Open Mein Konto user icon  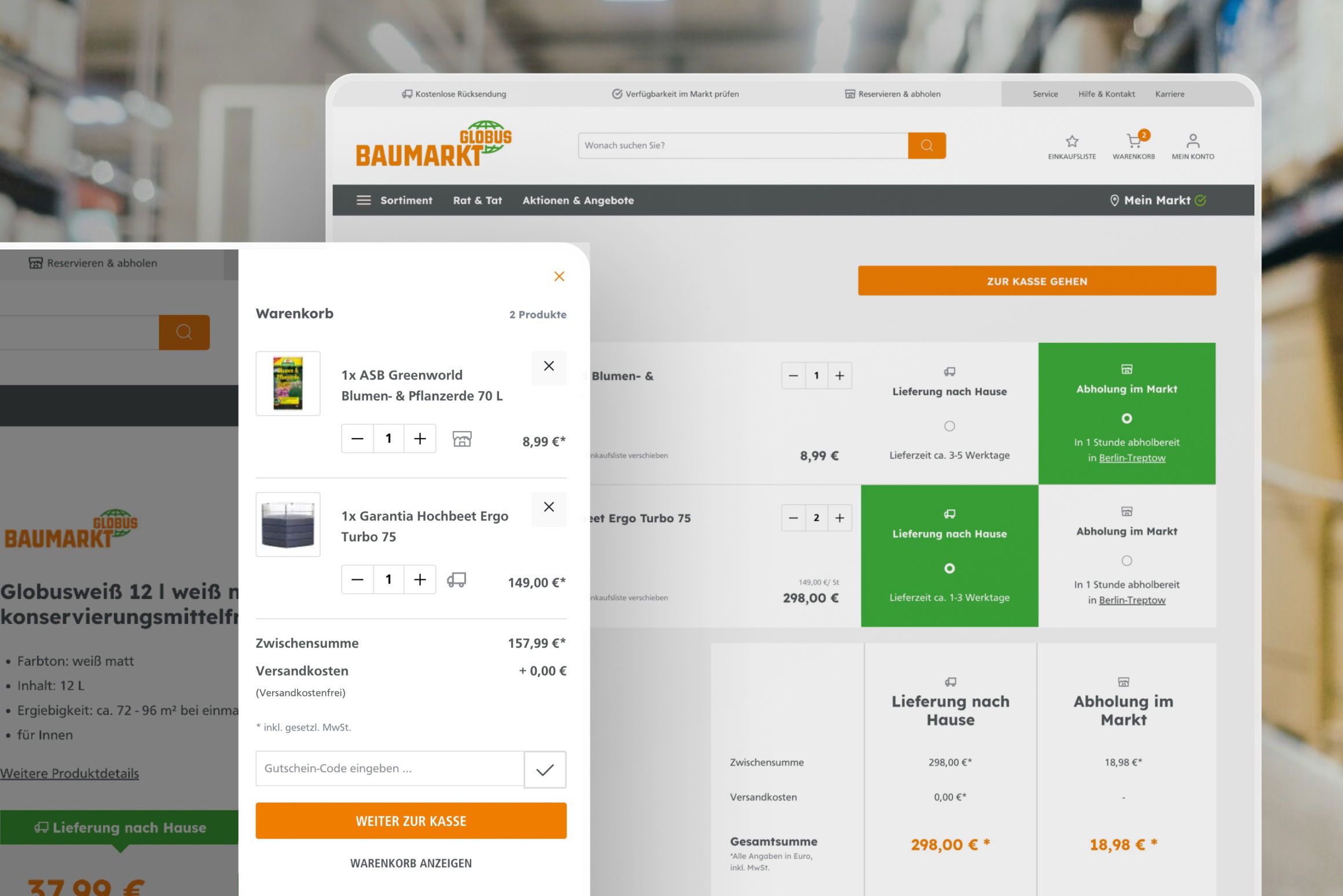1192,142
